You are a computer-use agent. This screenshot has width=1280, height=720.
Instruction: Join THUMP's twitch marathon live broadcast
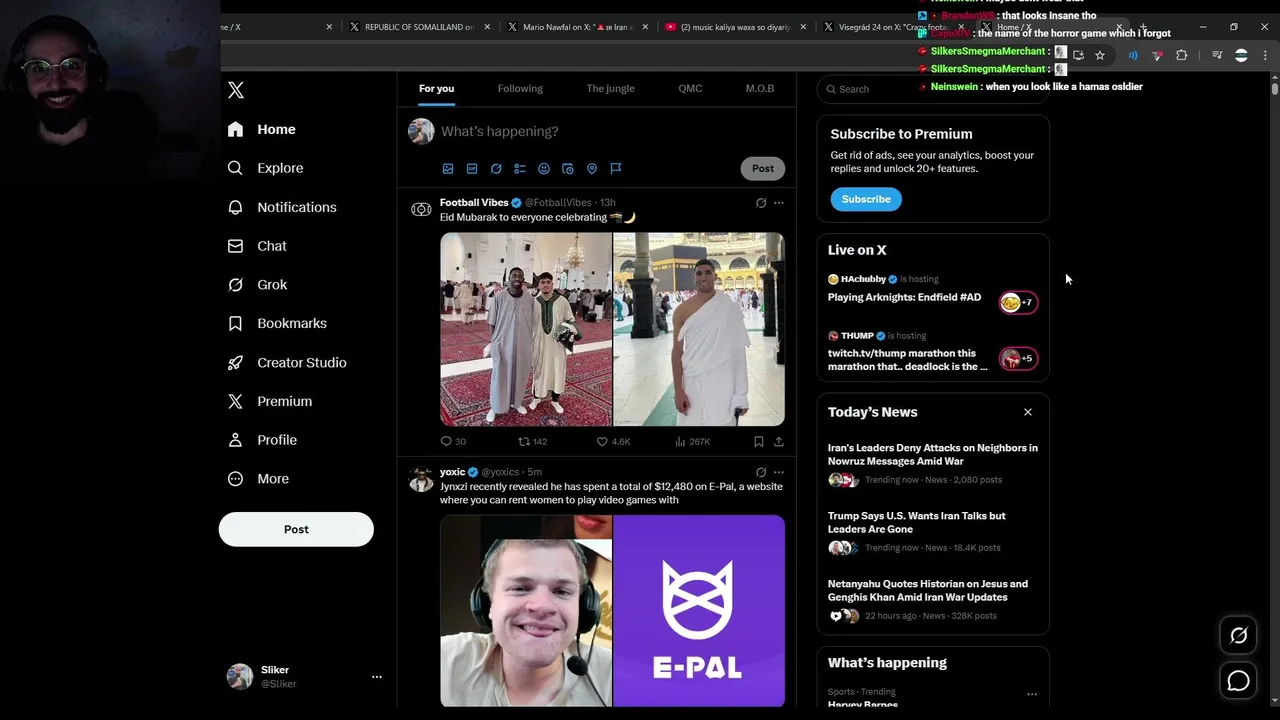[933, 352]
